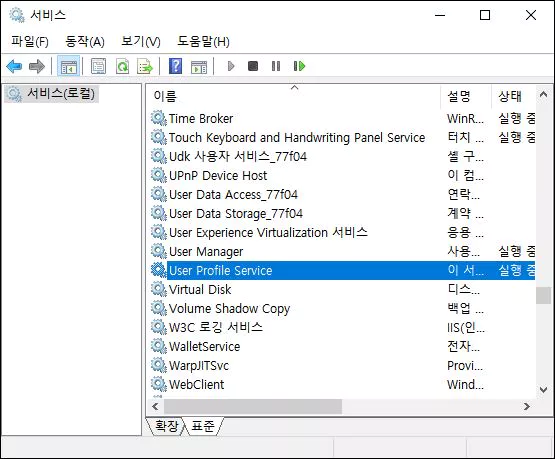Click the Start service play button
Image resolution: width=555 pixels, height=459 pixels.
pos(231,66)
